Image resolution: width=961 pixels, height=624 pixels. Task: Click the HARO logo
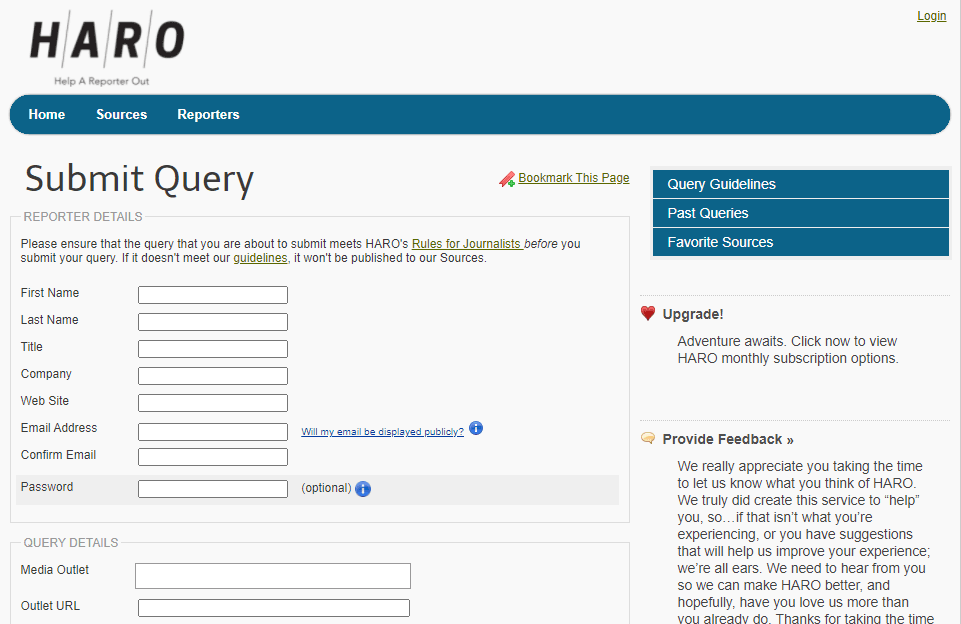coord(107,48)
